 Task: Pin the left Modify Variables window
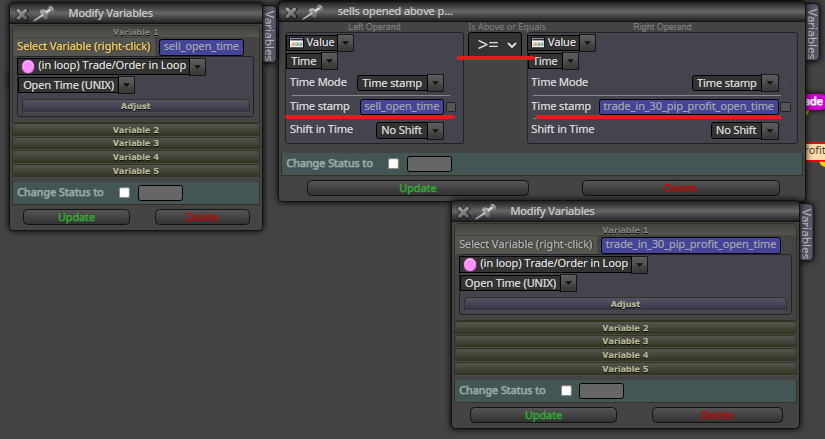pyautogui.click(x=44, y=13)
